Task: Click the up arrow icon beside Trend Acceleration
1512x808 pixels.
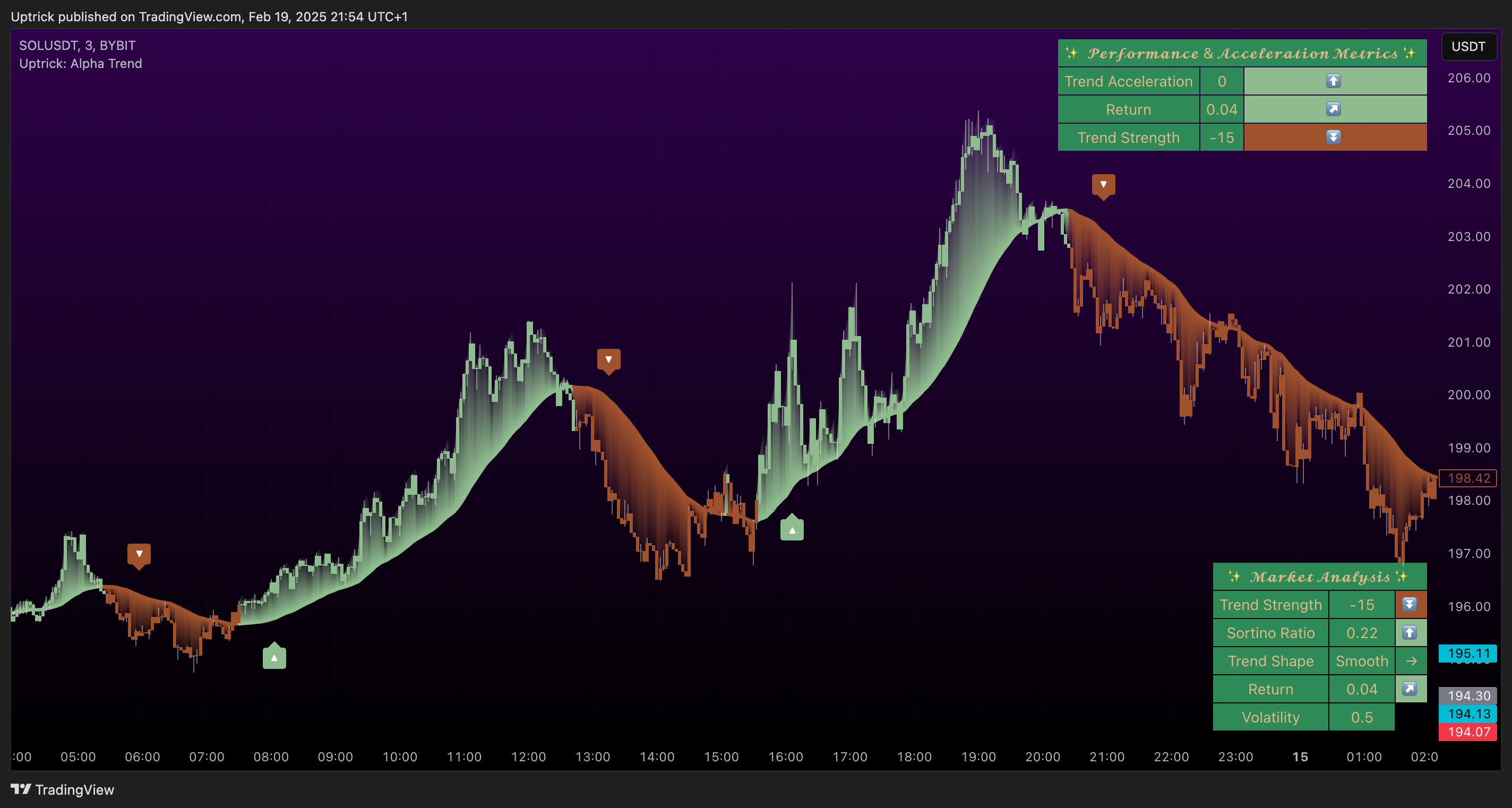Action: [x=1334, y=81]
